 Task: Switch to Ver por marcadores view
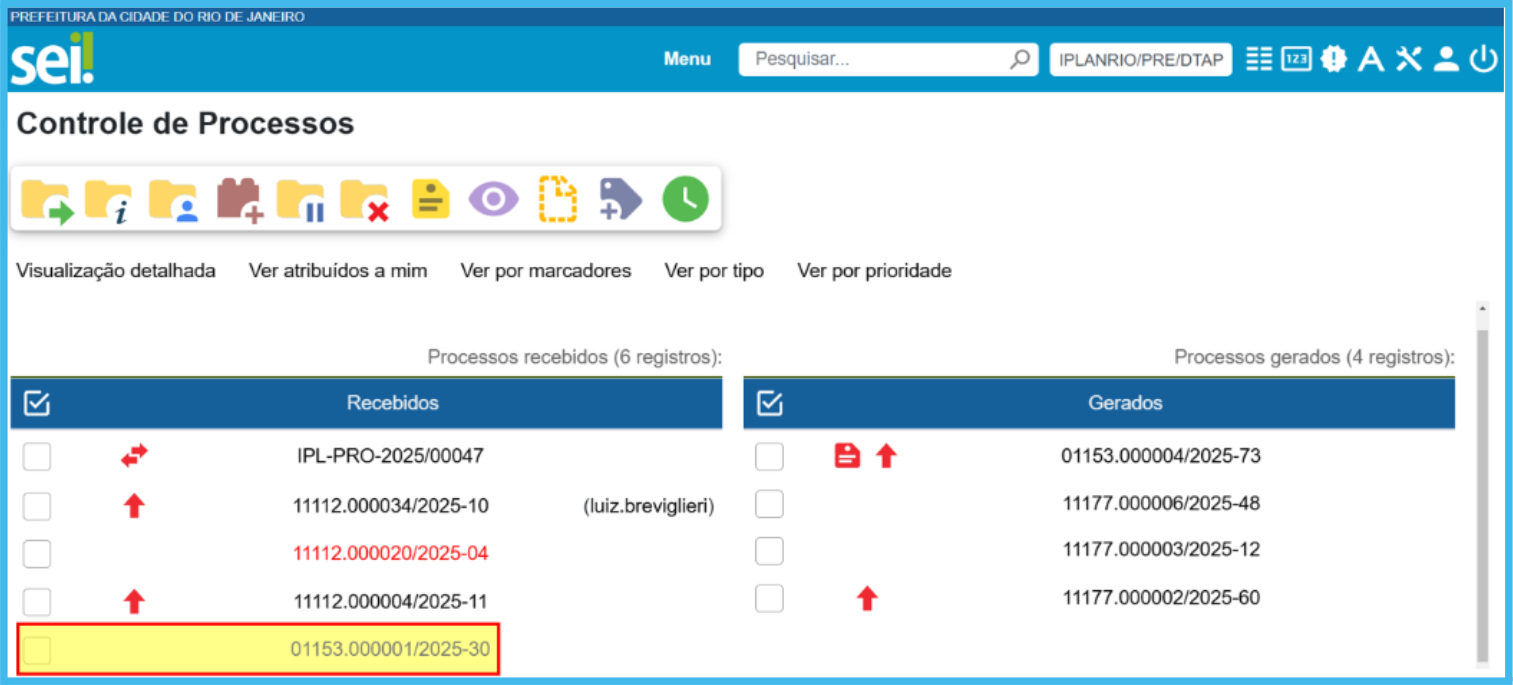click(x=545, y=271)
